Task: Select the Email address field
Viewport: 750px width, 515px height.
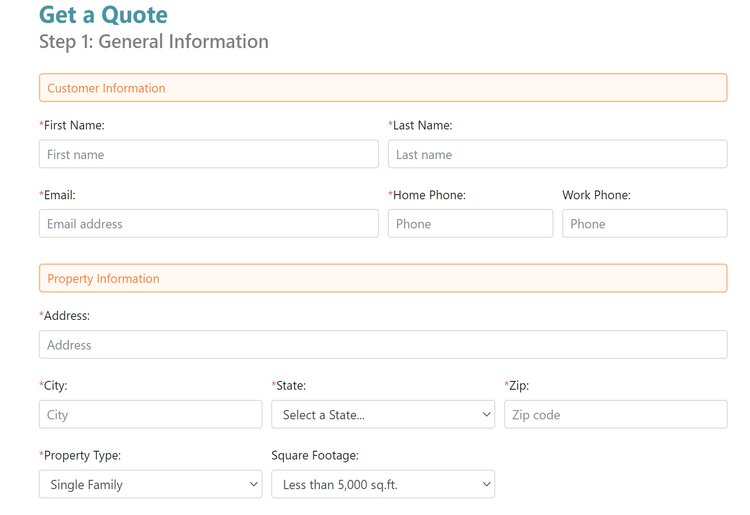Action: tap(208, 224)
